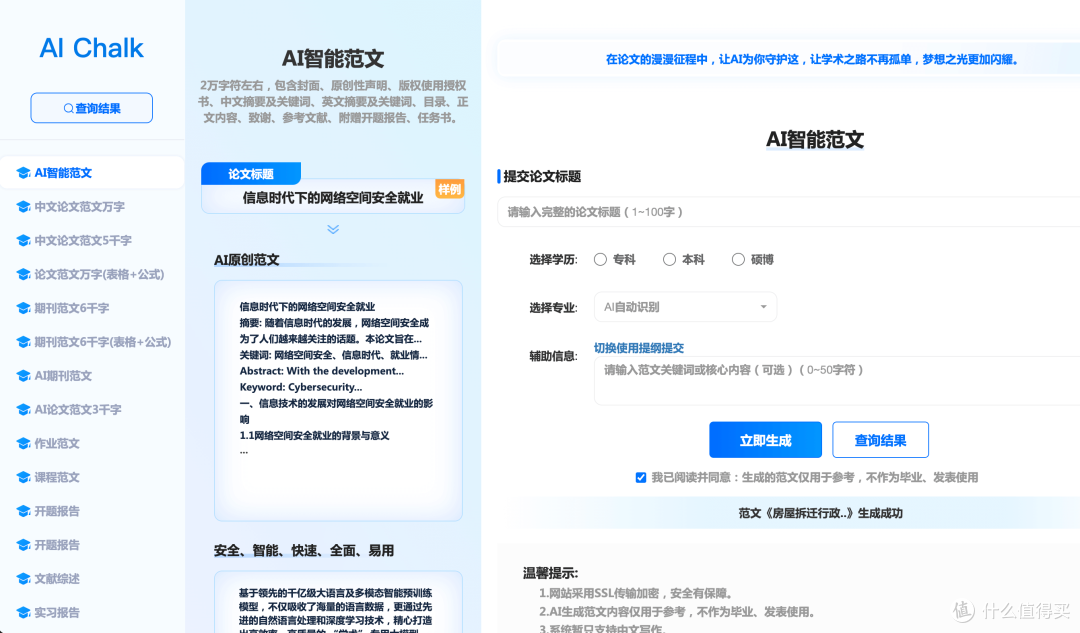Click the AI原创范文 sample preview card
The height and width of the screenshot is (633, 1080).
pyautogui.click(x=338, y=400)
